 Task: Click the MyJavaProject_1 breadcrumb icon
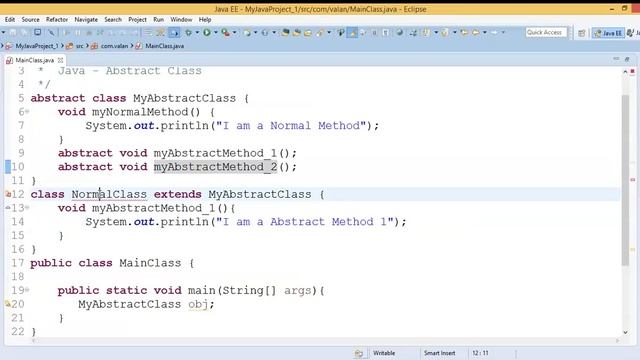coord(8,46)
